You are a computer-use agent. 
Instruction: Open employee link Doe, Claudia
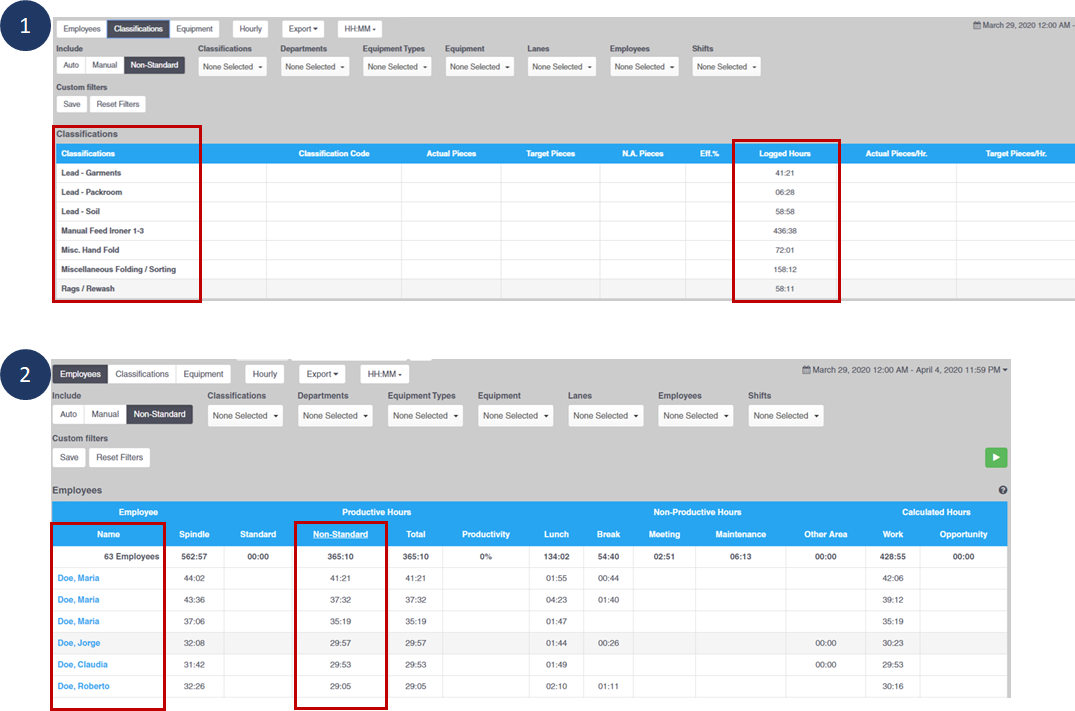click(x=83, y=664)
